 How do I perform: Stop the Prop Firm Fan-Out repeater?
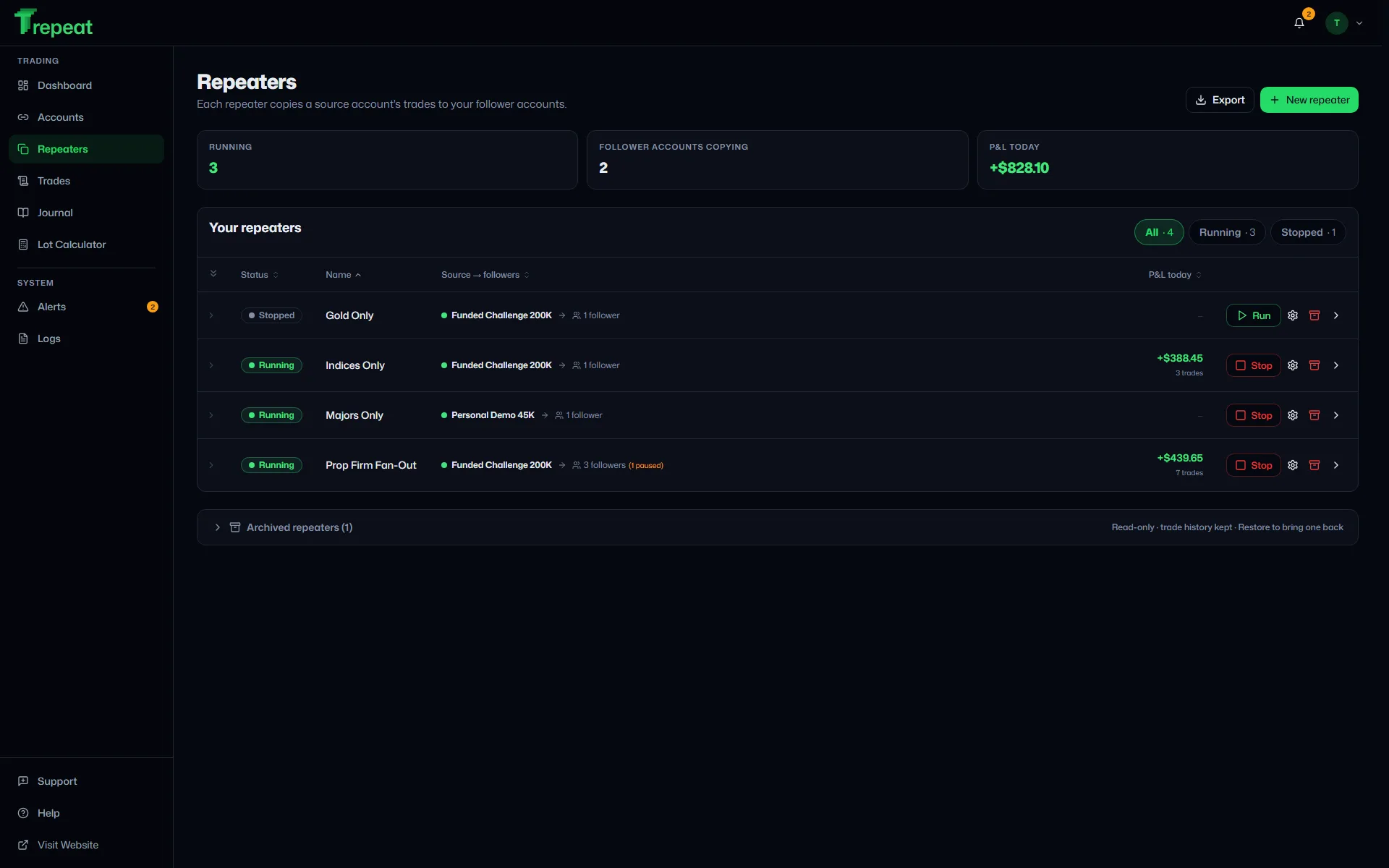(x=1254, y=465)
